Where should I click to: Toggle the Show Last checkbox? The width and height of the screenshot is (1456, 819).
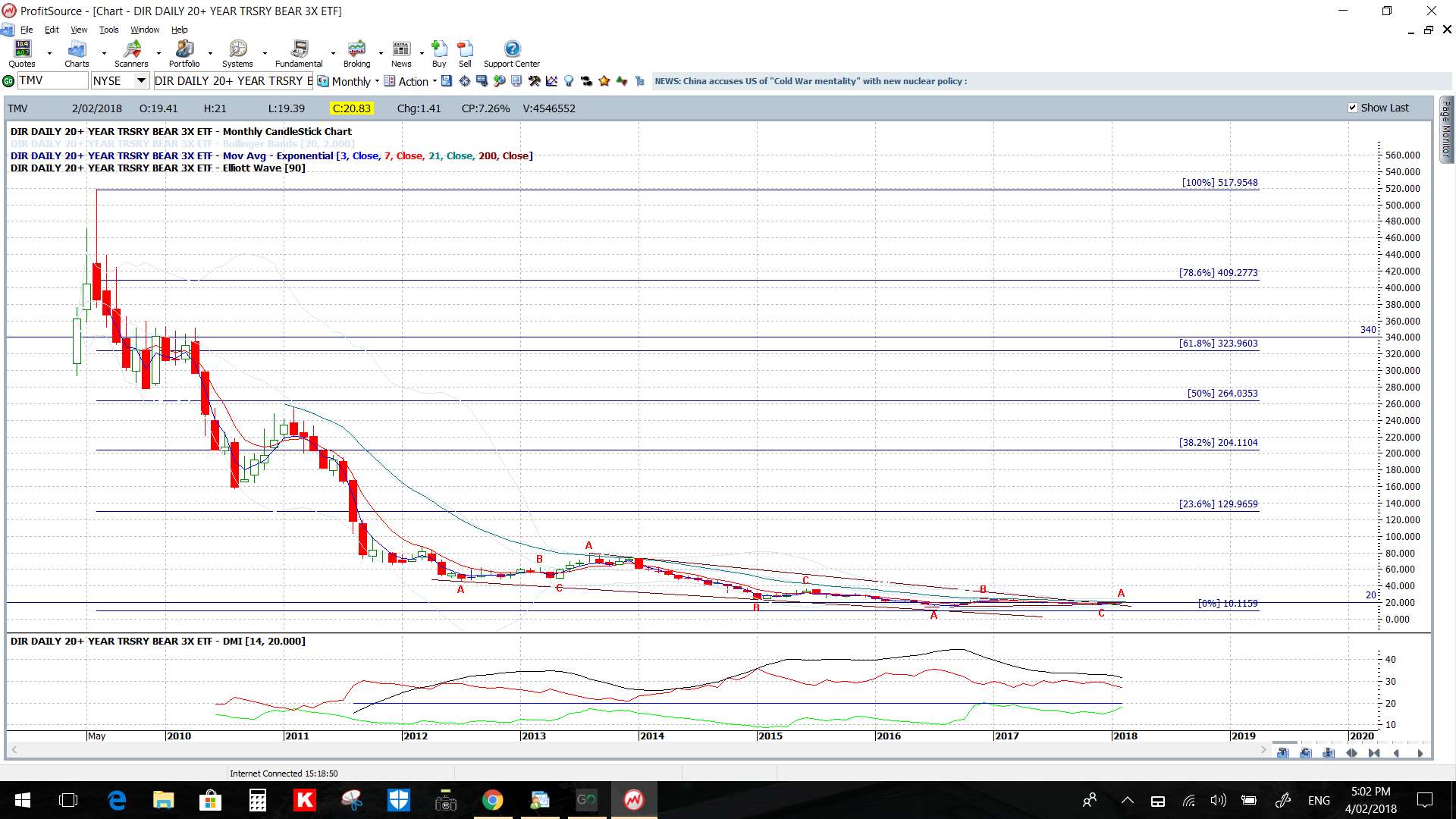1352,108
